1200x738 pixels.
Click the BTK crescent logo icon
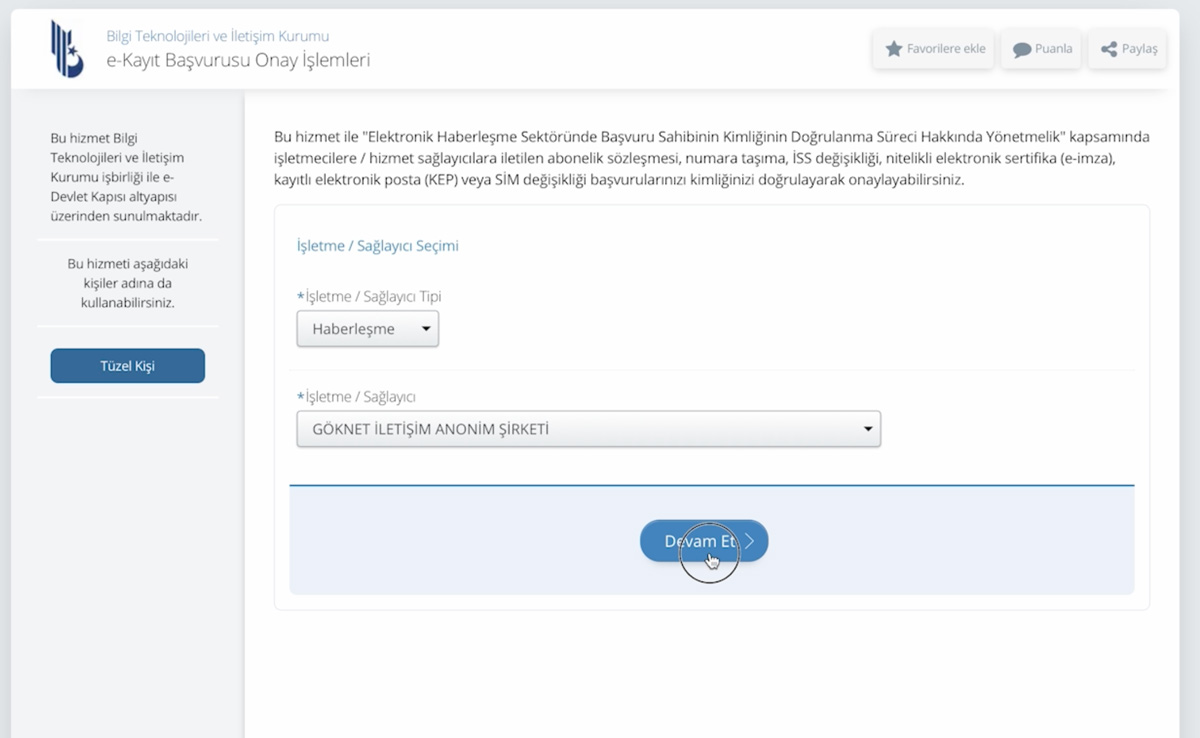coord(67,49)
